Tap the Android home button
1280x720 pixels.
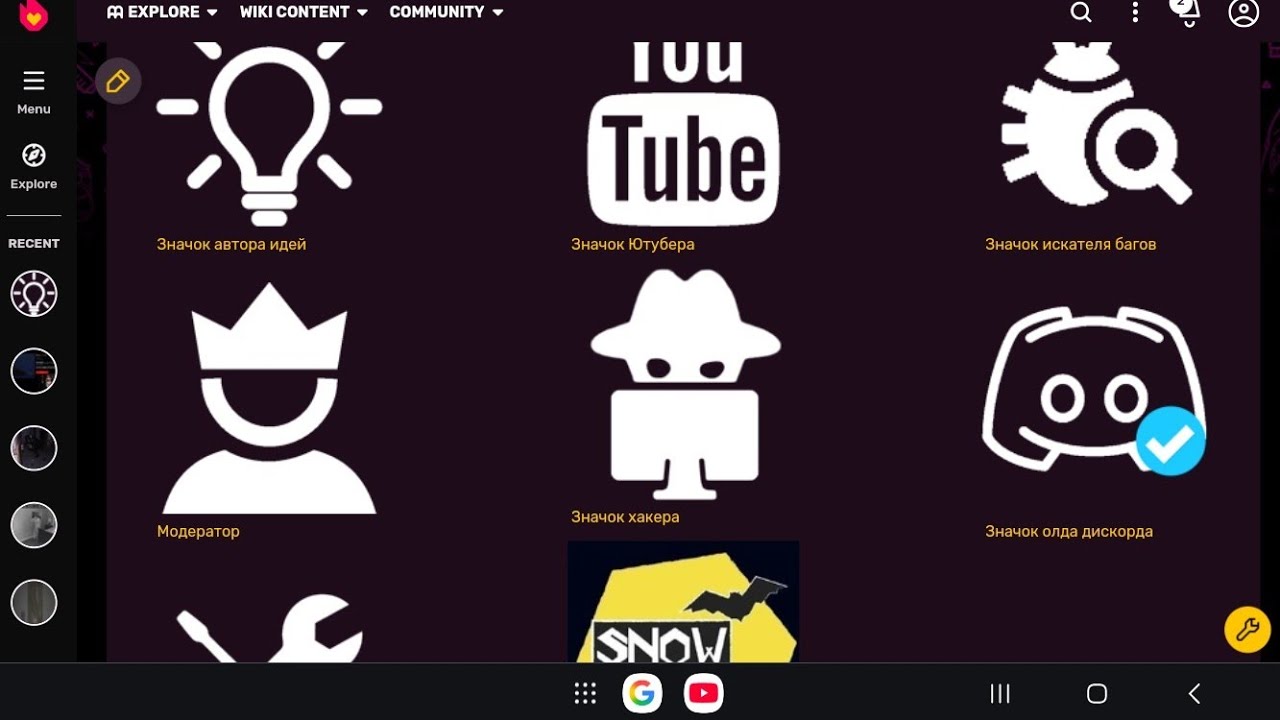click(x=1097, y=693)
